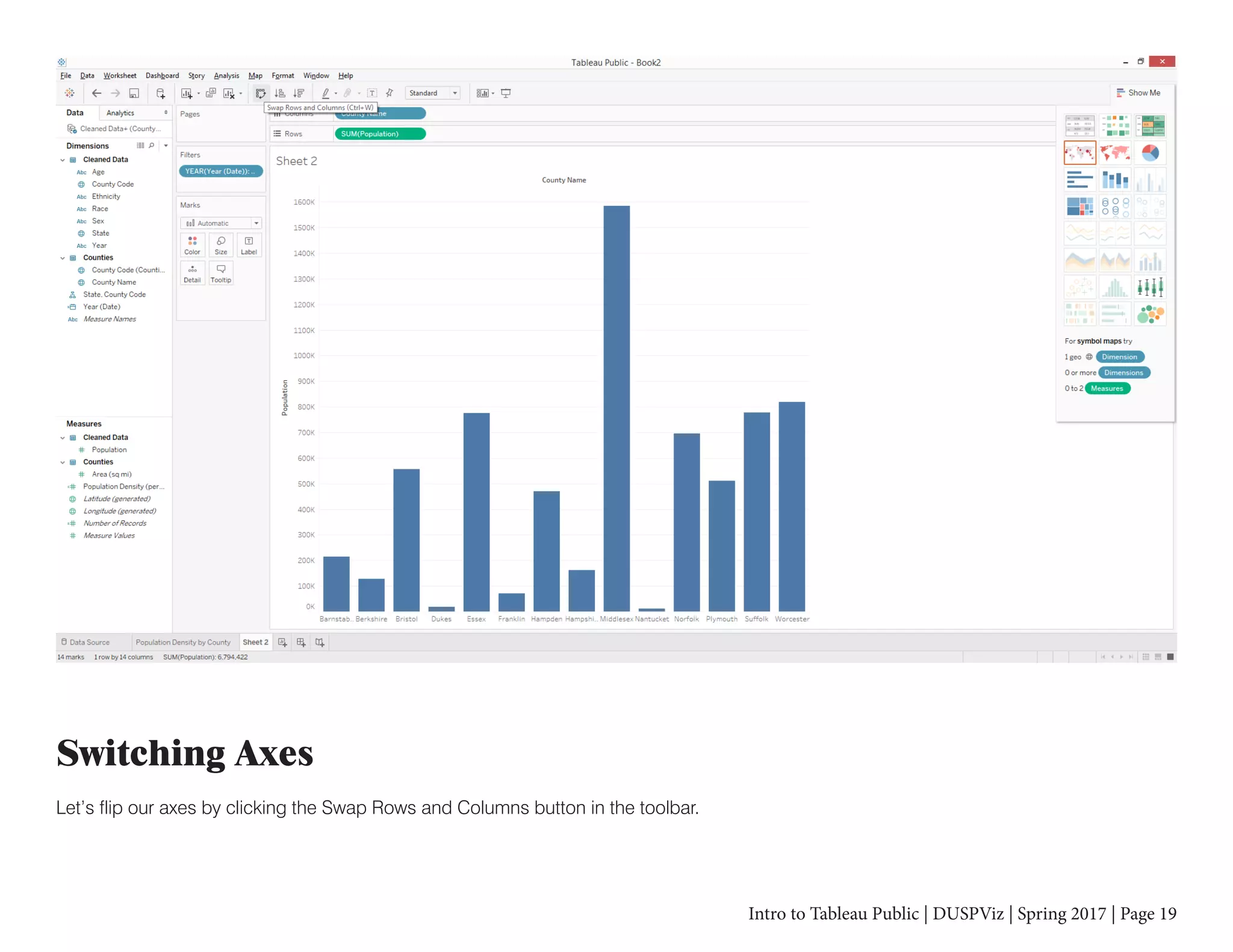The height and width of the screenshot is (952, 1233).
Task: Click the Swap Rows and Columns toolbar icon
Action: pyautogui.click(x=261, y=93)
